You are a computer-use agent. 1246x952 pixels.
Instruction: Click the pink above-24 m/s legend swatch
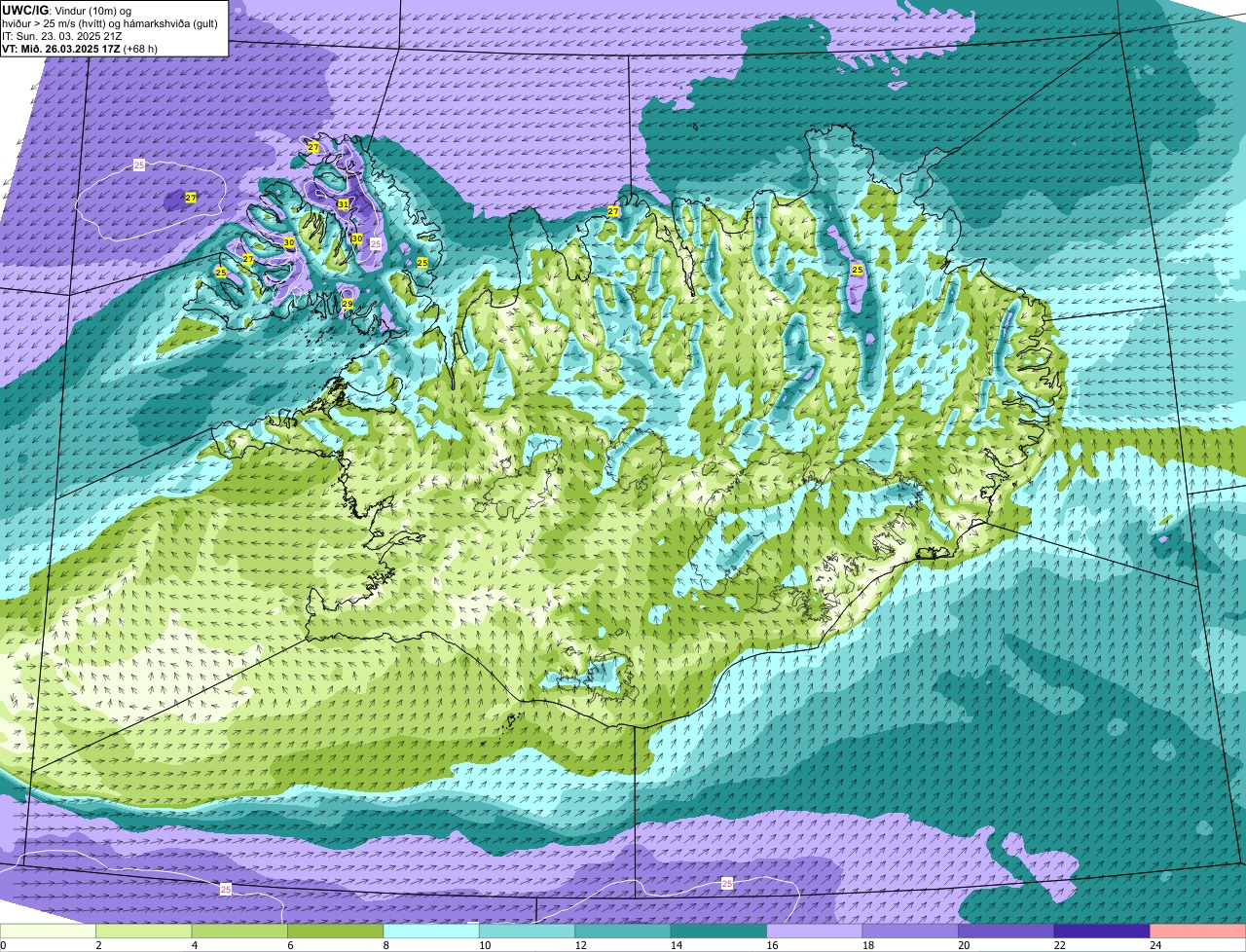point(1197,931)
